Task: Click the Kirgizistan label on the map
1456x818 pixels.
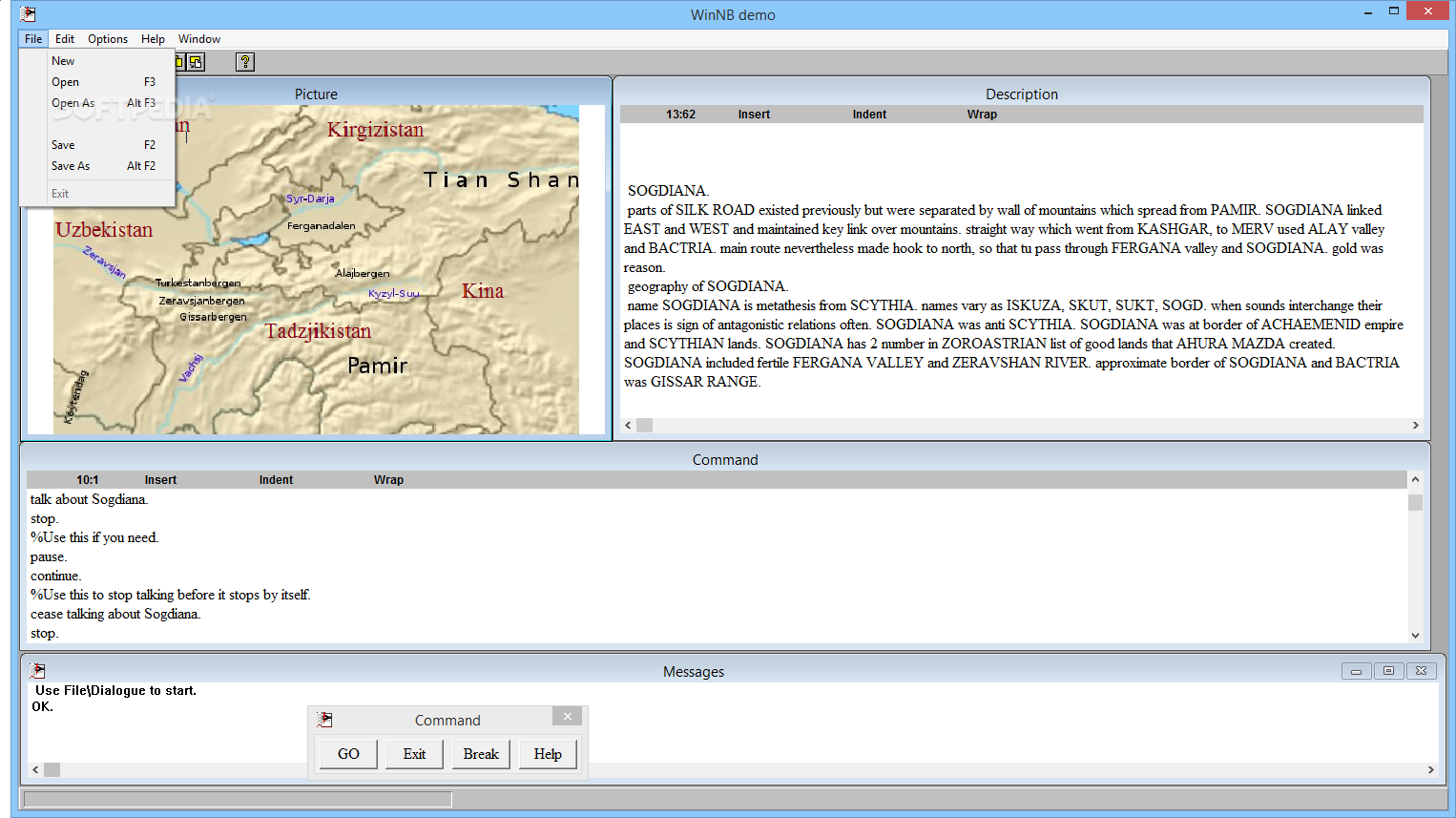Action: click(x=375, y=130)
